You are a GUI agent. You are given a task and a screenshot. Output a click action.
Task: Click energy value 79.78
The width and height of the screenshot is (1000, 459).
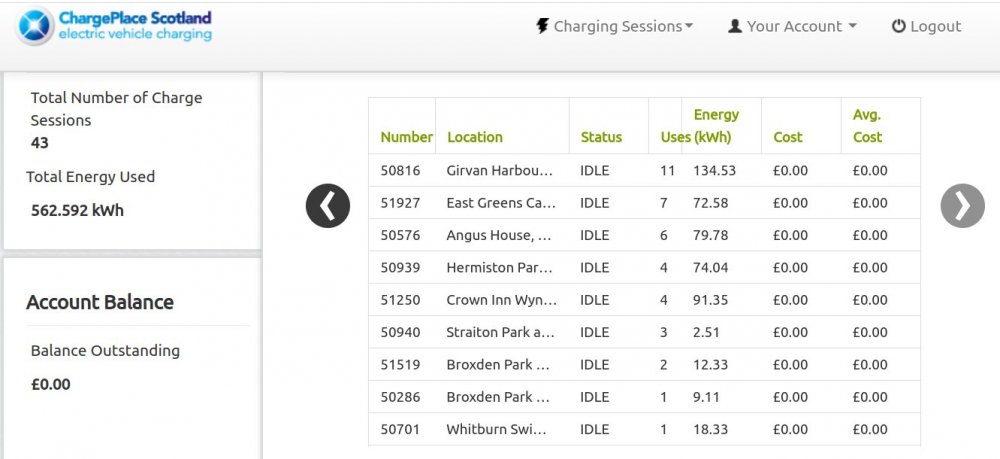pos(710,236)
